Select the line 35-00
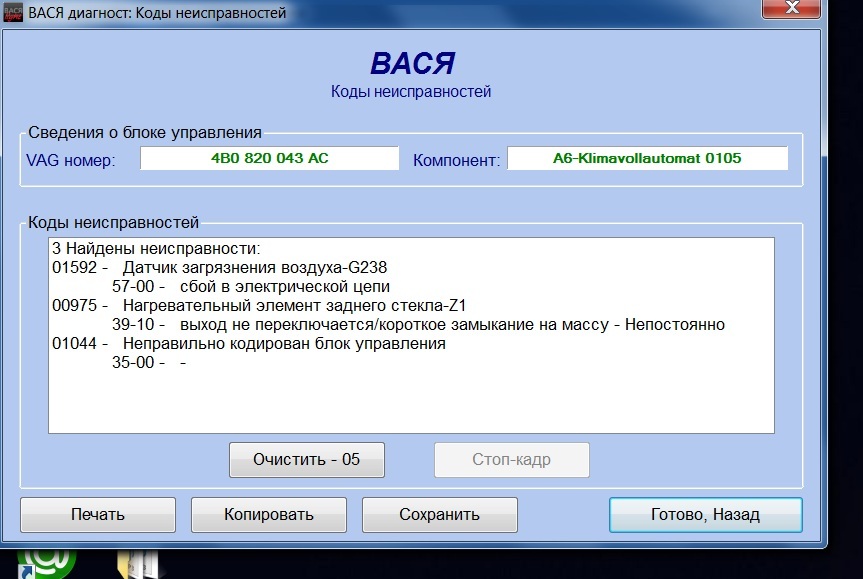863x579 pixels. (x=149, y=363)
